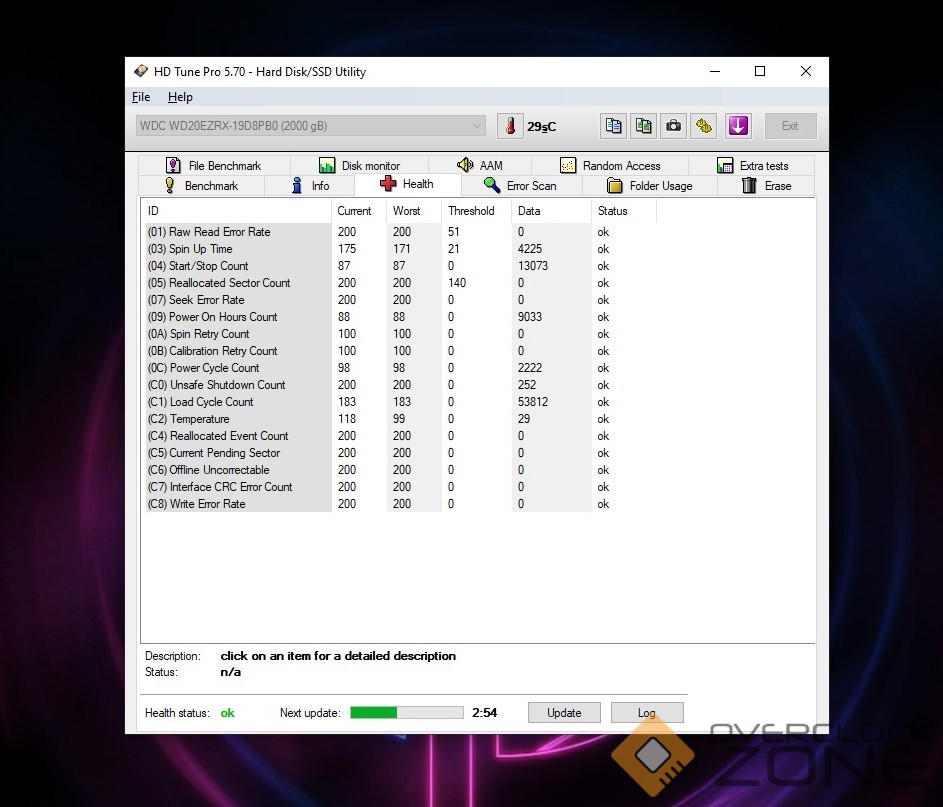Click the copy screenshot to clipboard icon

point(643,126)
